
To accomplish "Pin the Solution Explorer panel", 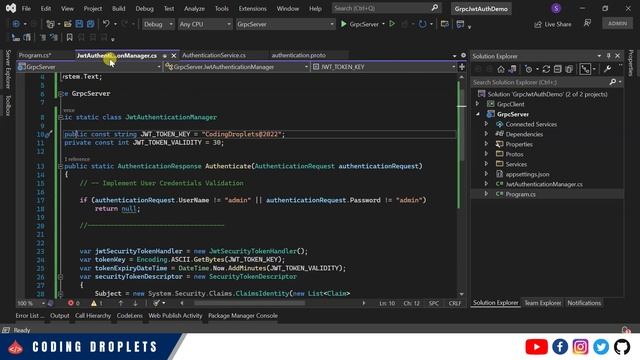I will (x=608, y=56).
